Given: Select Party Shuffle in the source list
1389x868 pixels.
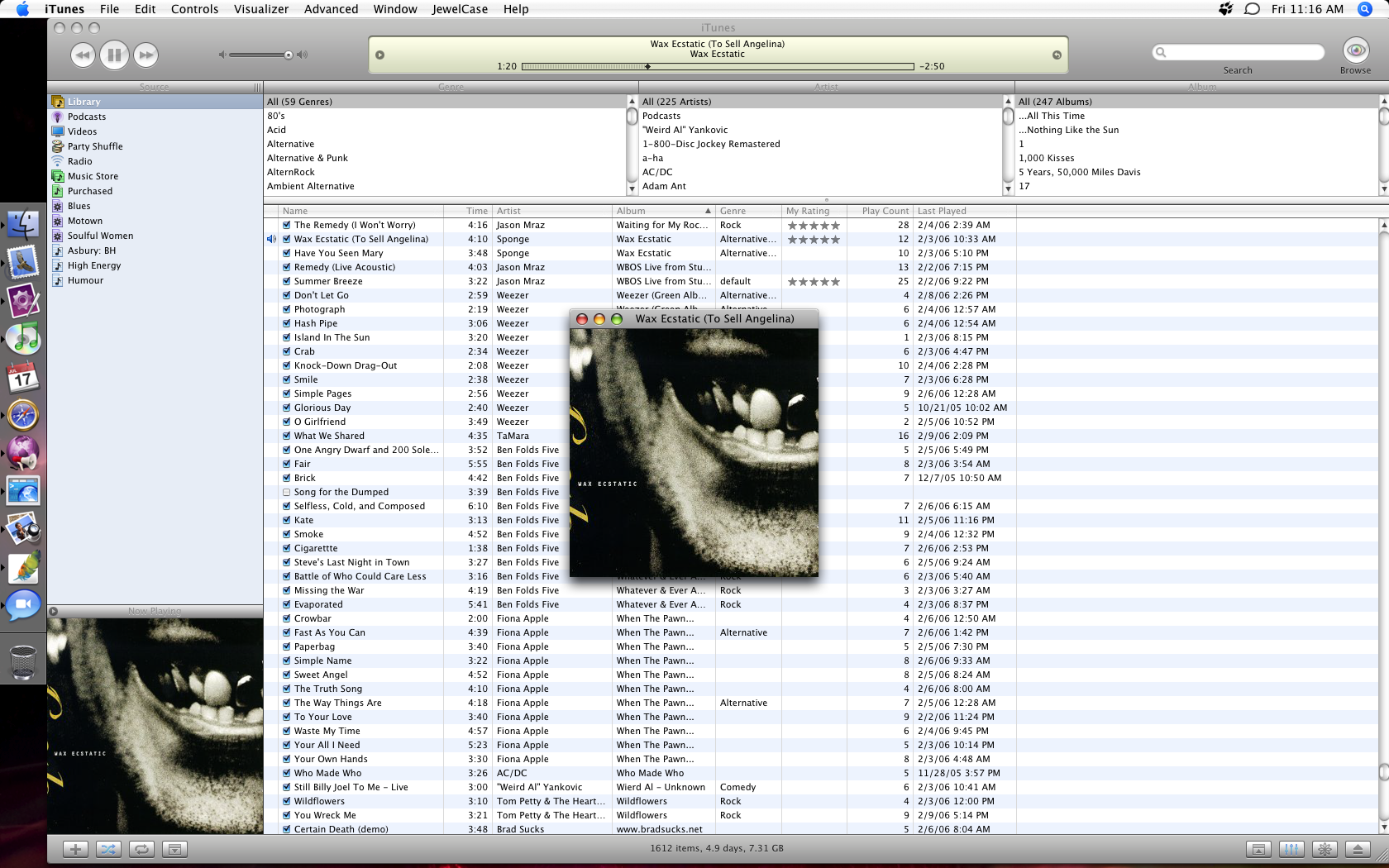Looking at the screenshot, I should coord(95,146).
